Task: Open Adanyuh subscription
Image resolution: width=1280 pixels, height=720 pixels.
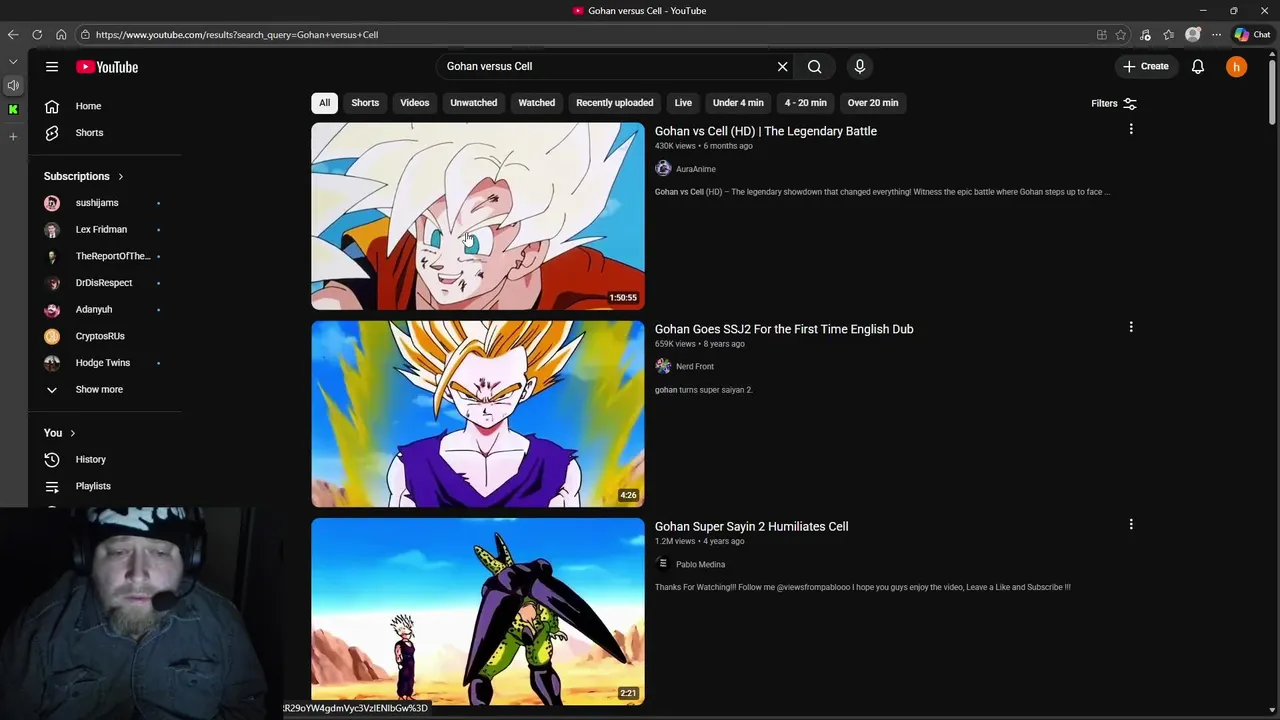Action: [x=94, y=310]
